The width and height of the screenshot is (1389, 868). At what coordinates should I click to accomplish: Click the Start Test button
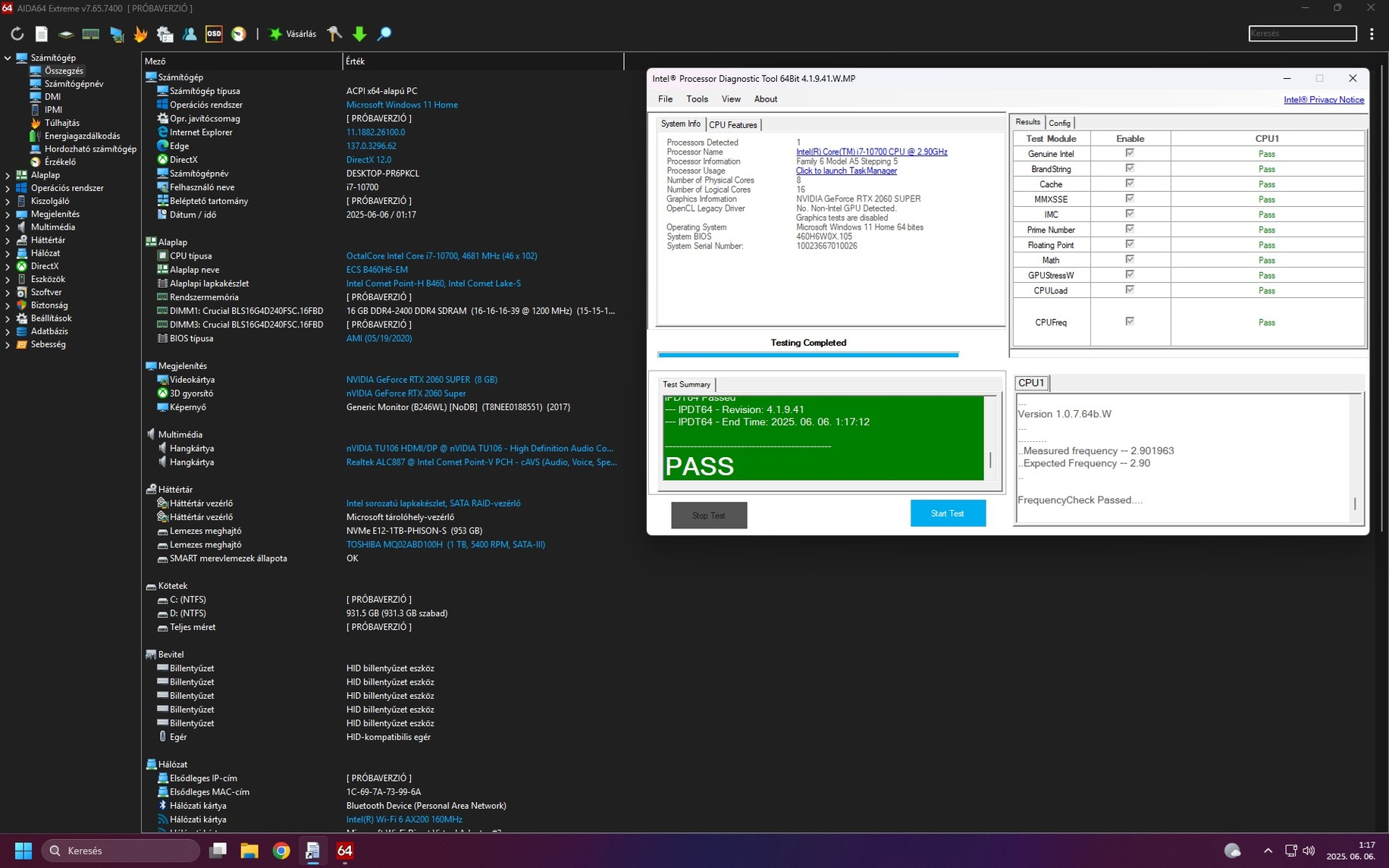coord(948,513)
